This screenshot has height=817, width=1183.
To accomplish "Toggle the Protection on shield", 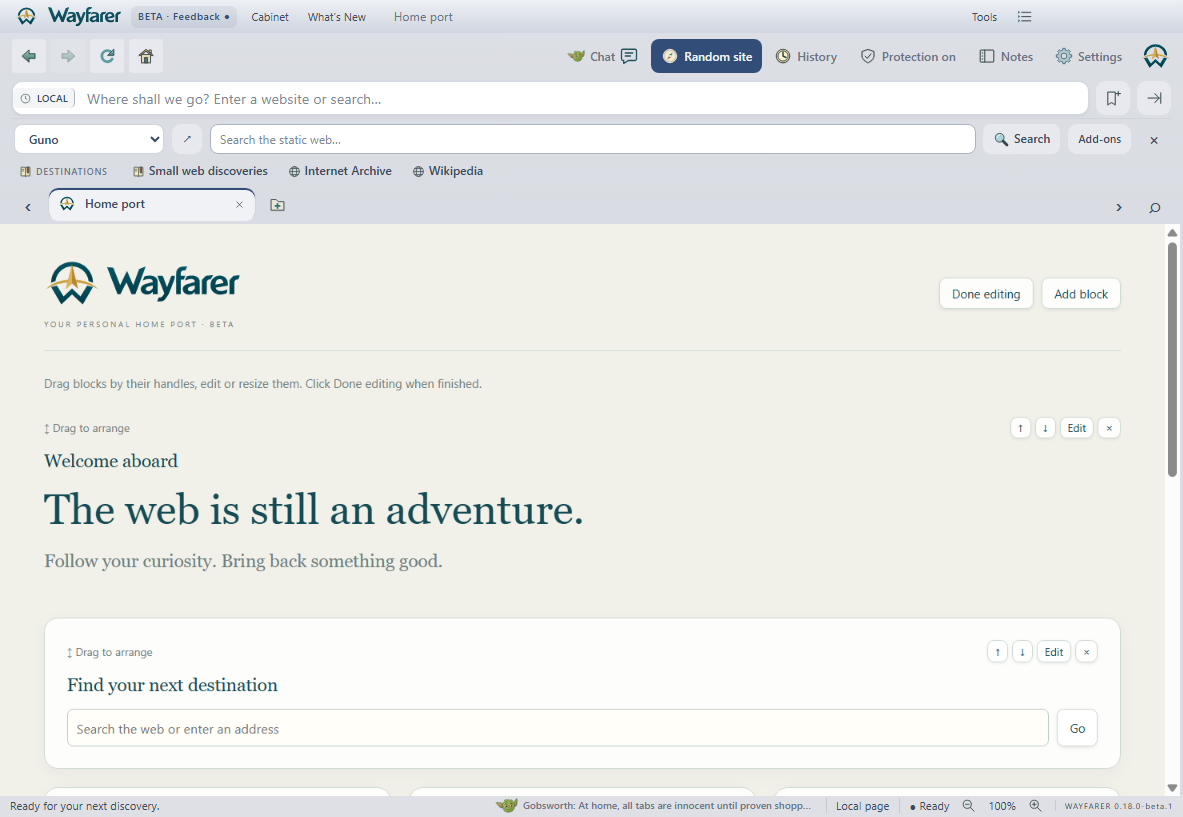I will point(908,57).
